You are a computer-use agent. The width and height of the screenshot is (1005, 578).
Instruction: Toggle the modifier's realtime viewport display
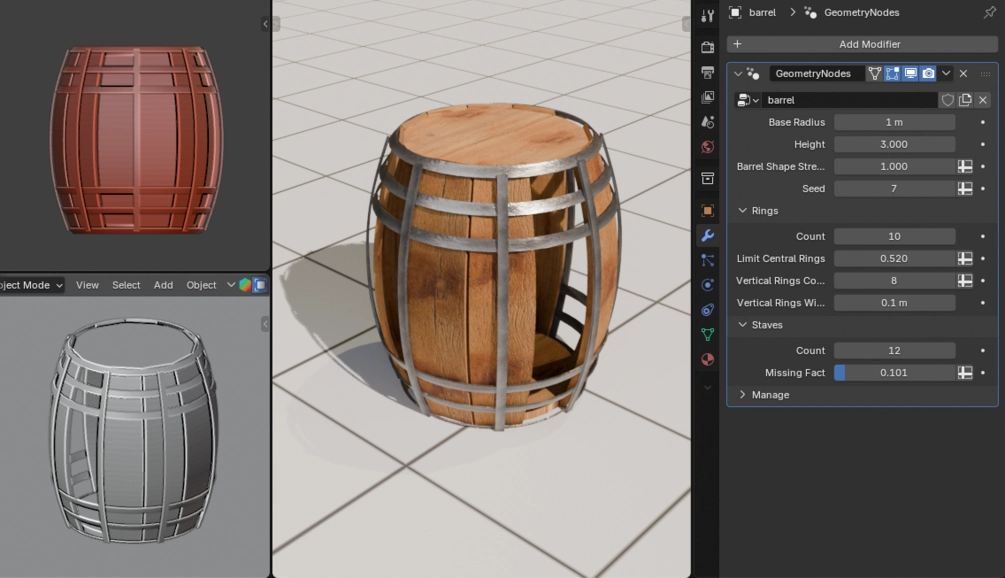[910, 73]
